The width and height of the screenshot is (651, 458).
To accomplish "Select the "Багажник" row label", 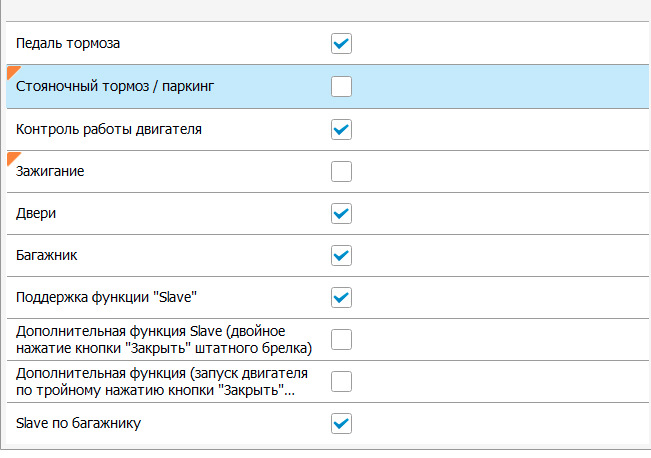I will point(48,255).
